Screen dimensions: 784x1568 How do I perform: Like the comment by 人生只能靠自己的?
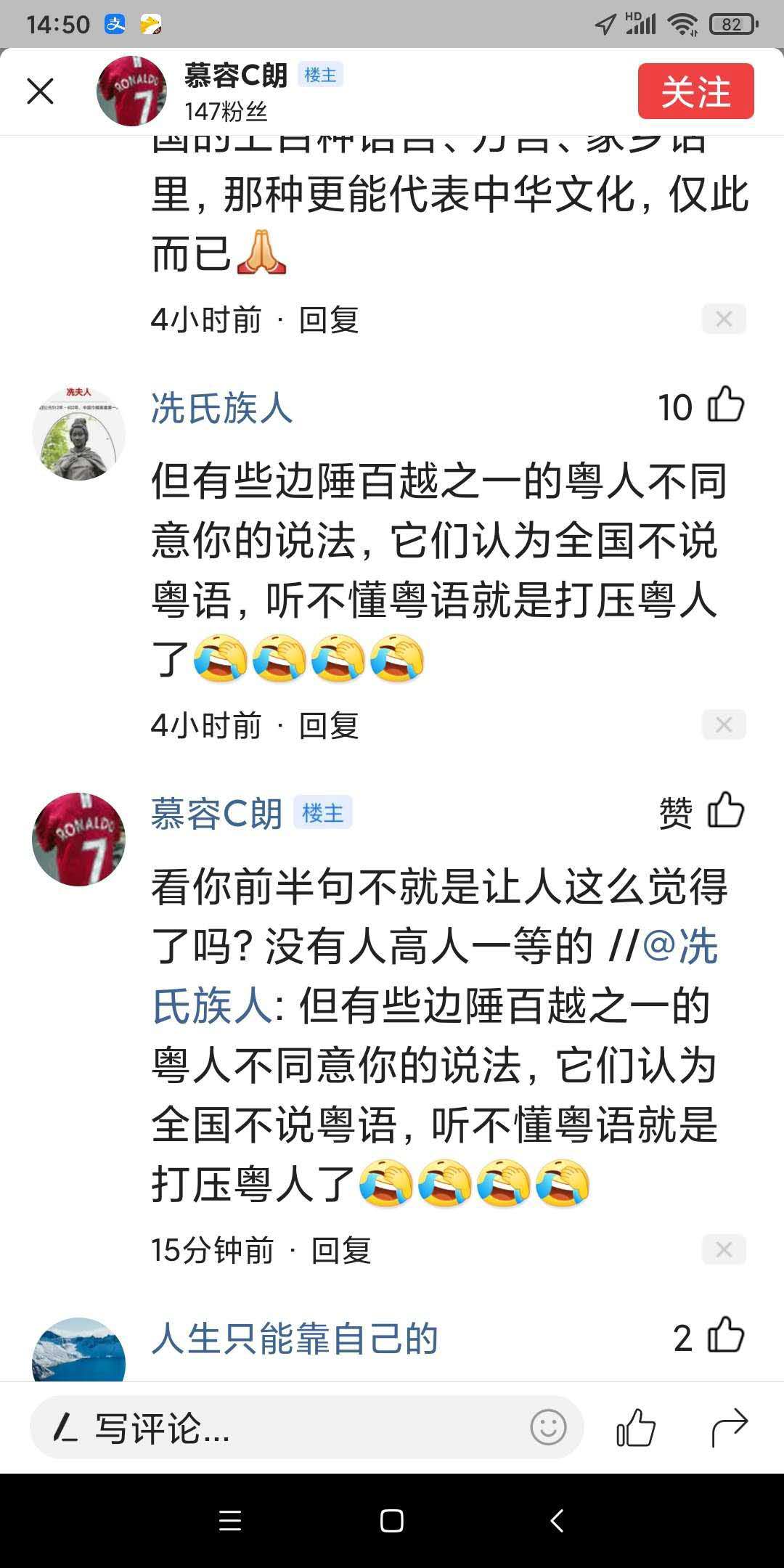(x=725, y=1336)
